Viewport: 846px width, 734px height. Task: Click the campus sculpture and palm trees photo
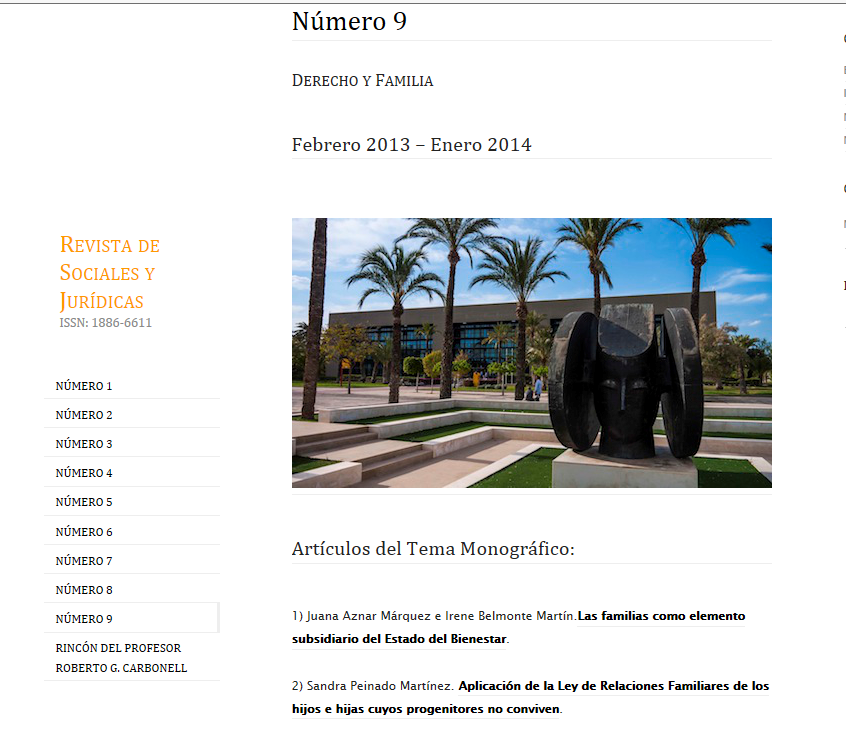pyautogui.click(x=531, y=353)
